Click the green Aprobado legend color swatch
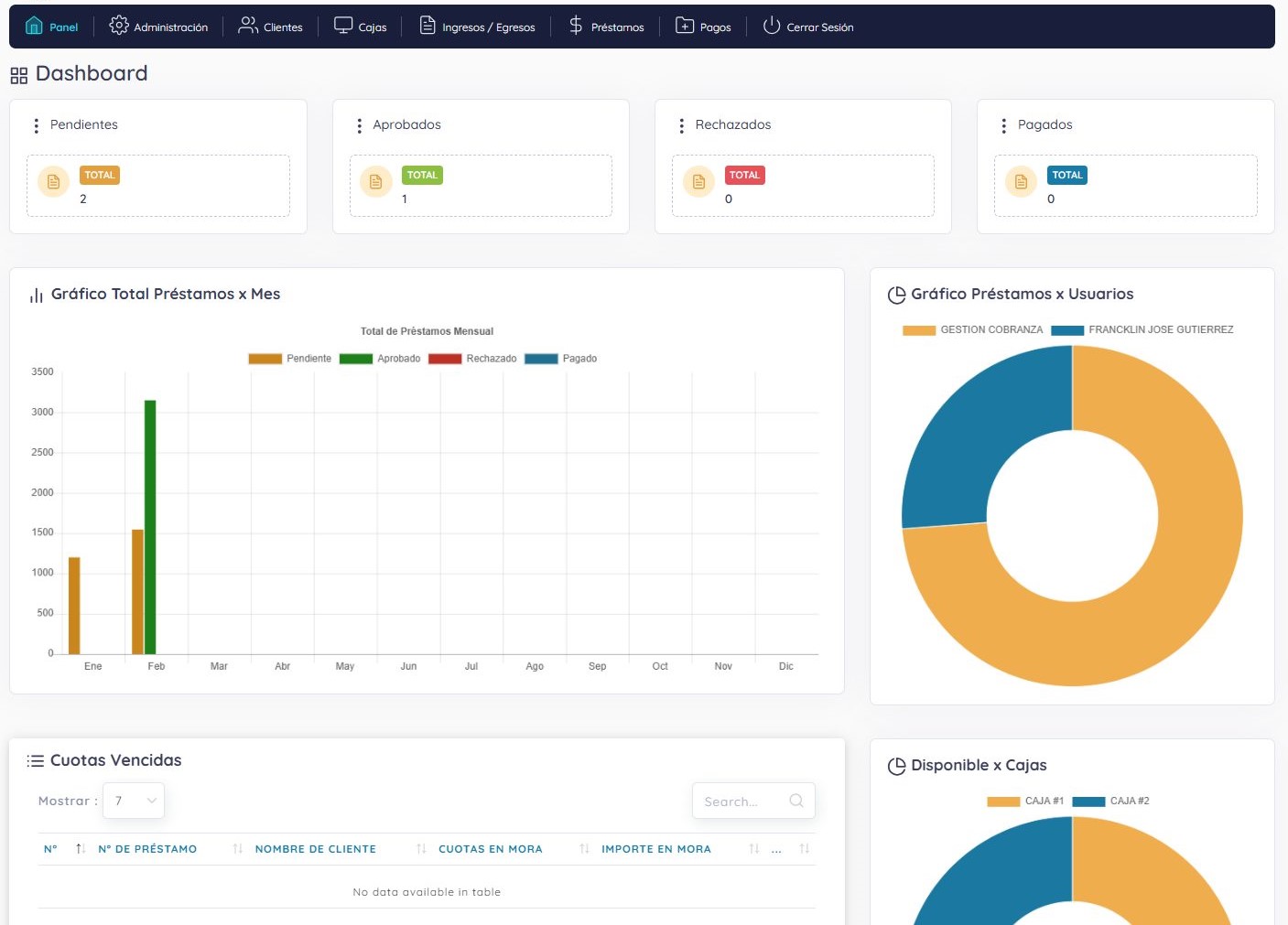1288x925 pixels. [x=355, y=358]
